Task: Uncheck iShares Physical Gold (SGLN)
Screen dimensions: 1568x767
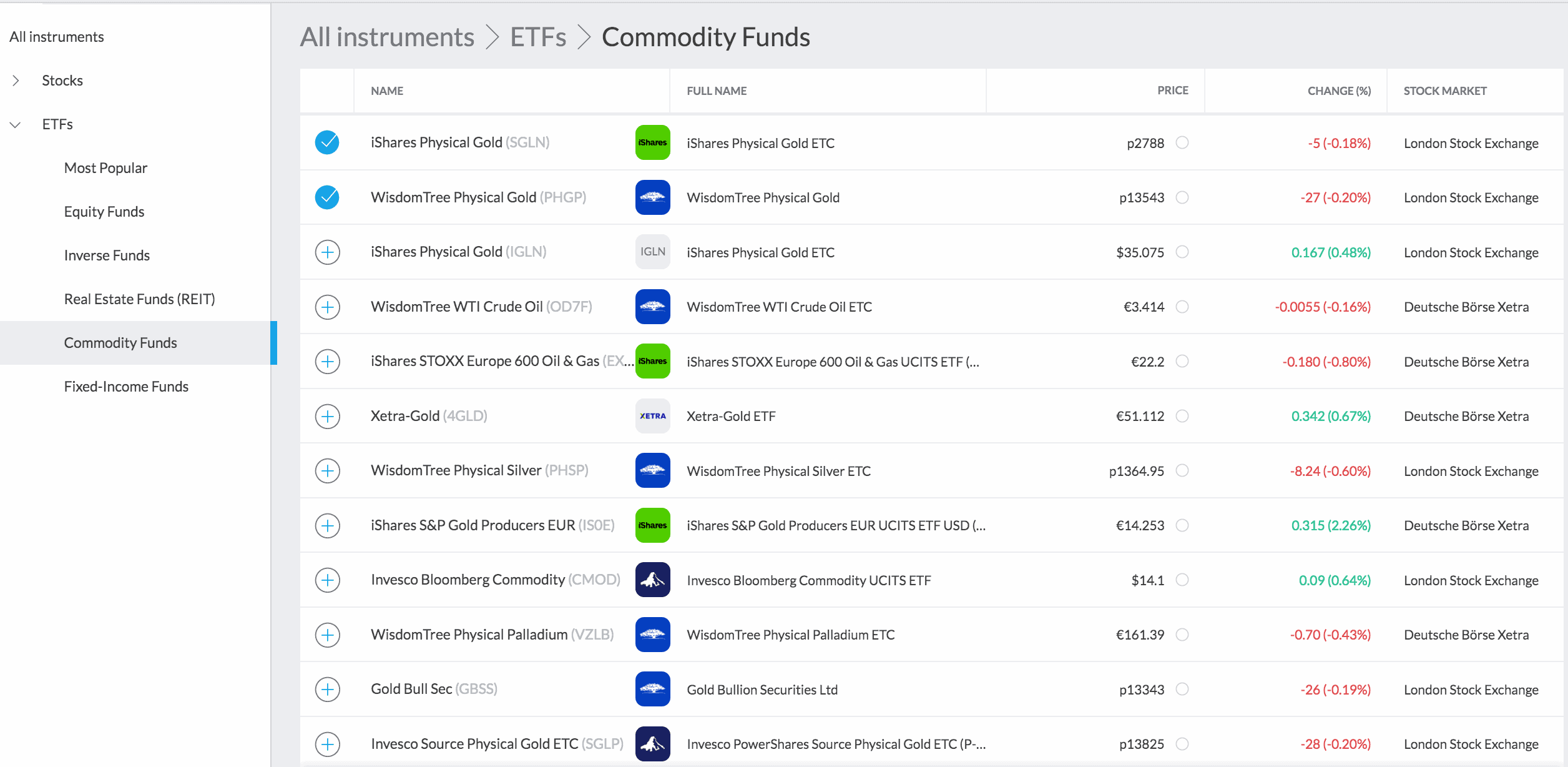Action: point(327,142)
